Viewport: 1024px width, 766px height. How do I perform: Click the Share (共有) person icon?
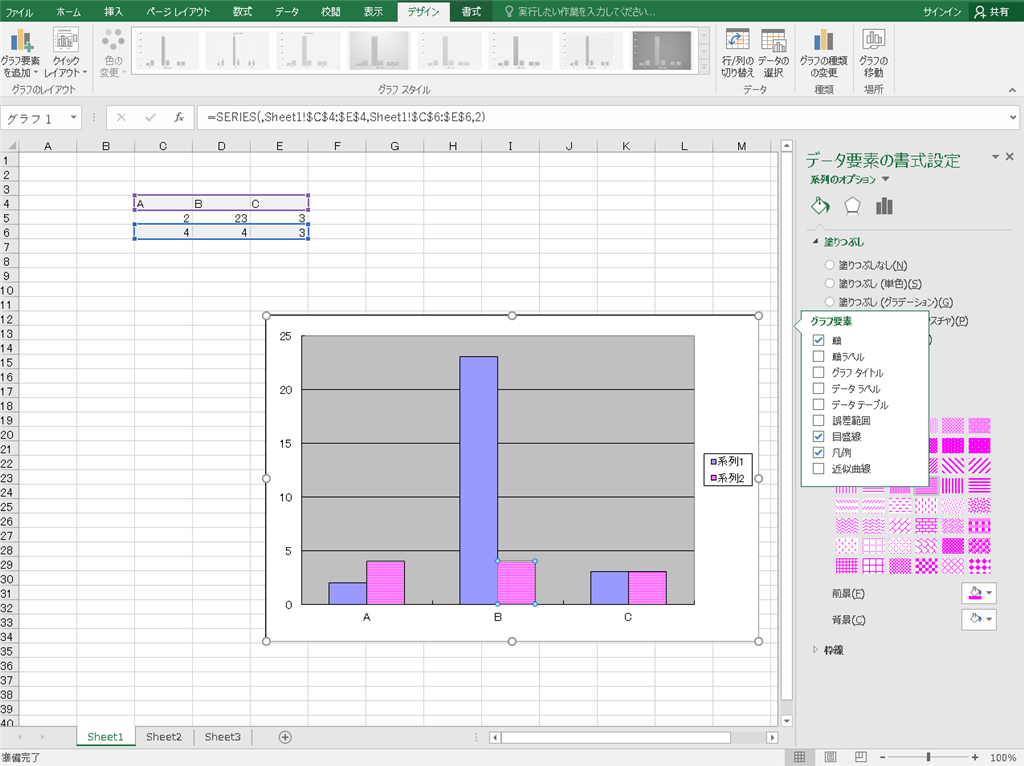(980, 12)
